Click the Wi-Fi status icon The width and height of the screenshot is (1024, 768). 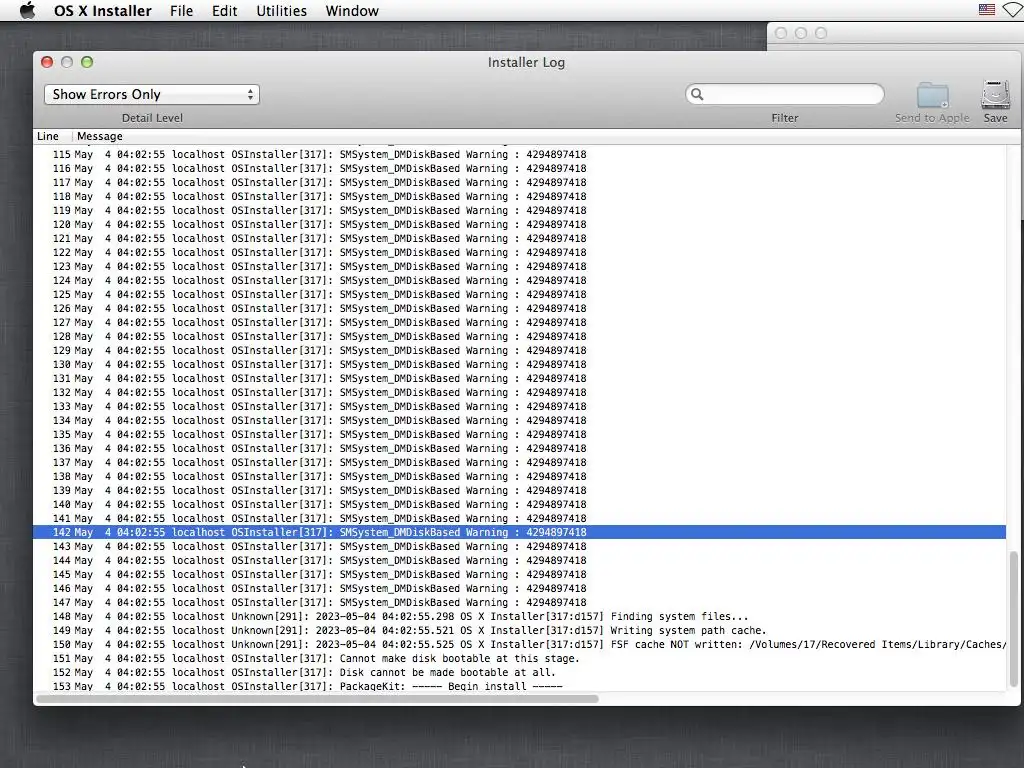coord(1014,10)
